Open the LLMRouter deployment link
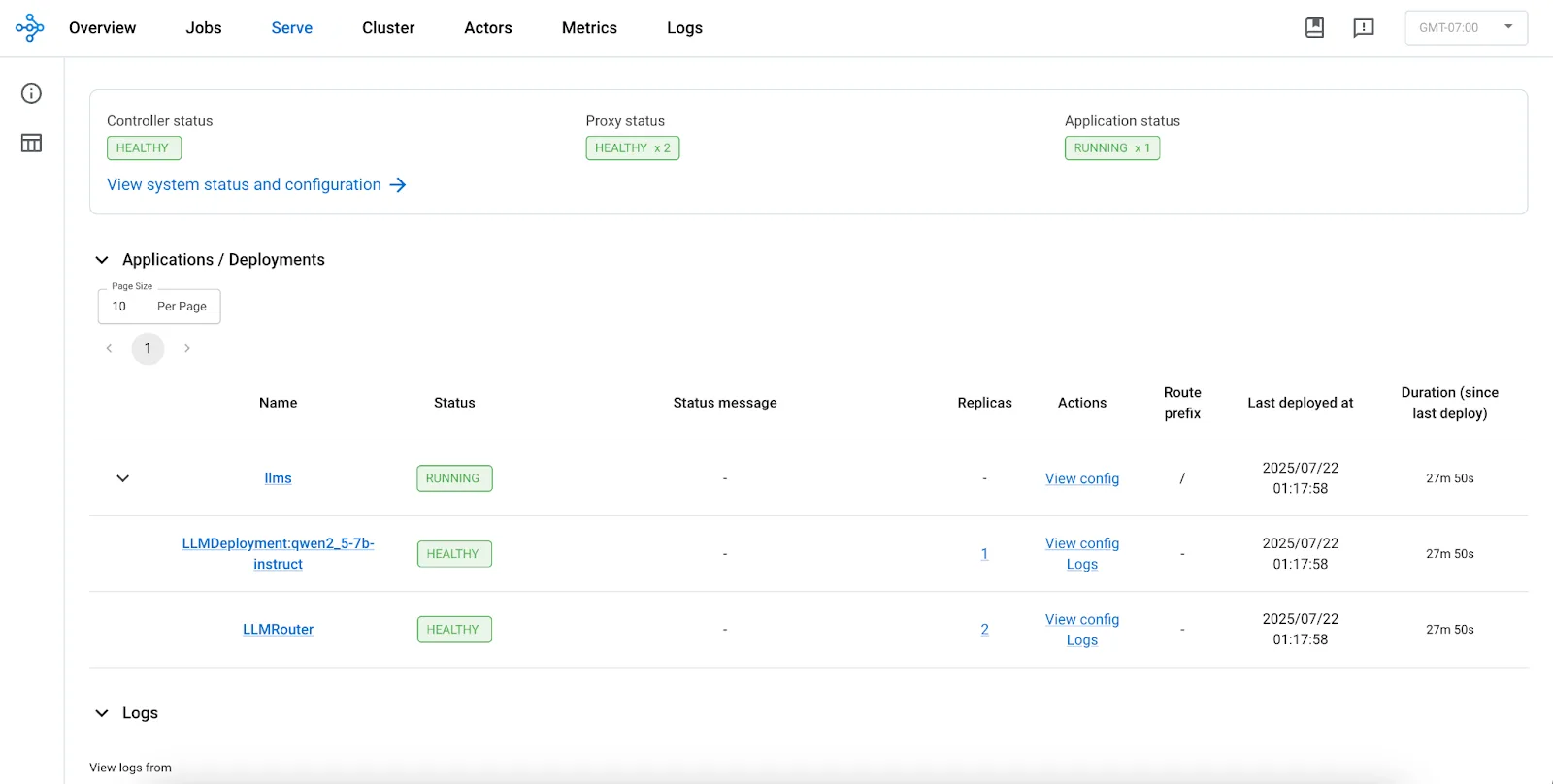The height and width of the screenshot is (784, 1553). 278,629
